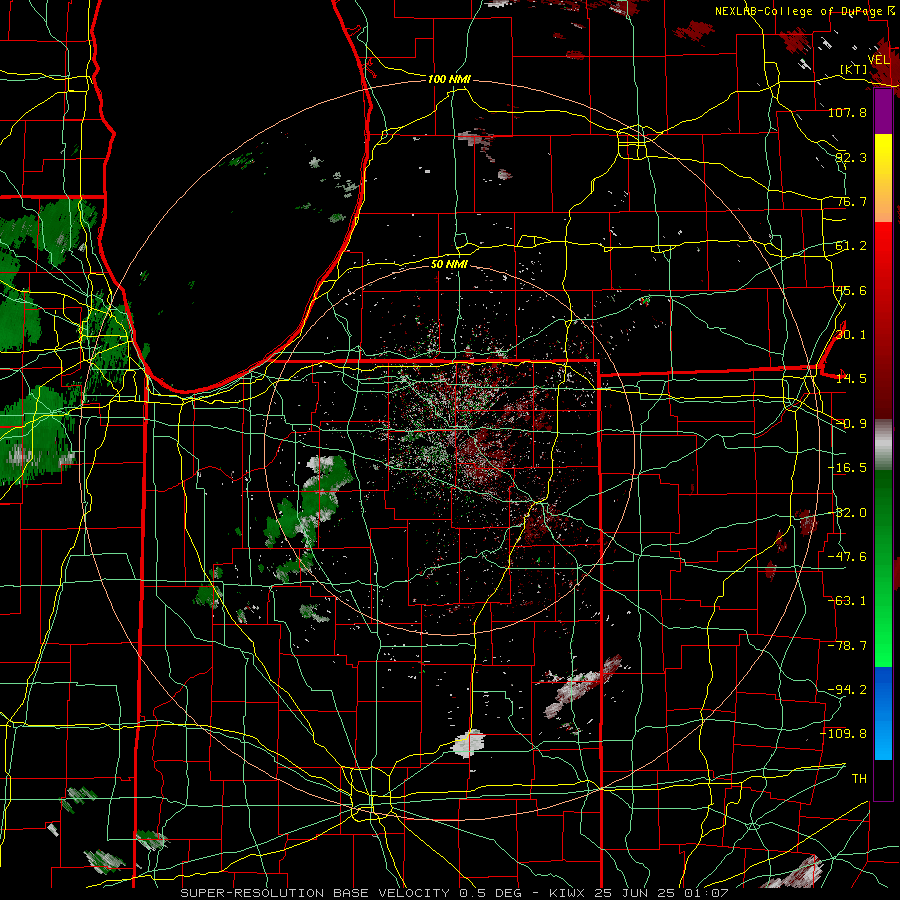Click the 92.3 scale value
The image size is (900, 900).
[x=851, y=157]
